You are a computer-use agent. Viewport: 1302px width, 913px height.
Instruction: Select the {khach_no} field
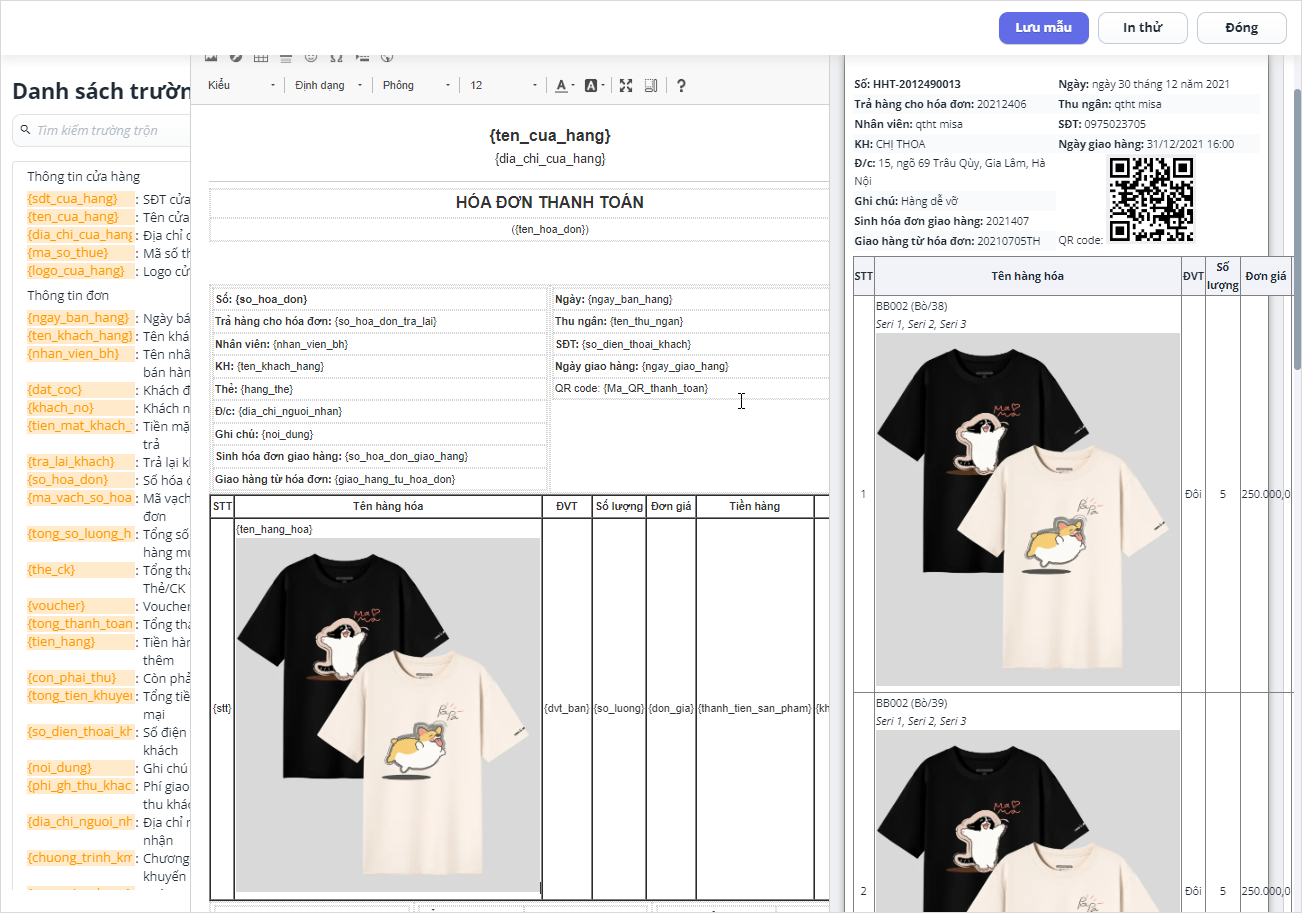[x=79, y=408]
